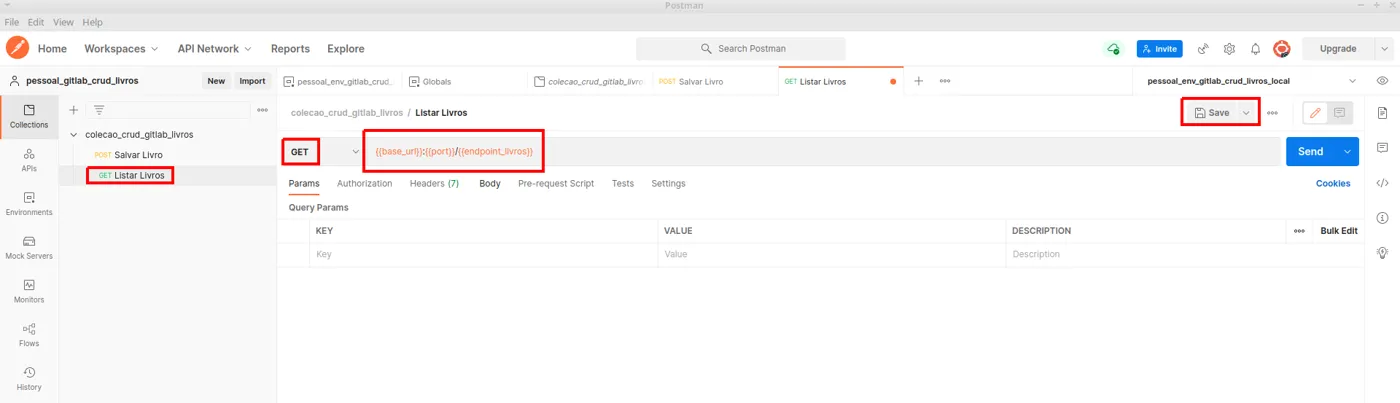Switch to the Tests tab
Viewport: 1400px width, 403px height.
click(x=622, y=184)
